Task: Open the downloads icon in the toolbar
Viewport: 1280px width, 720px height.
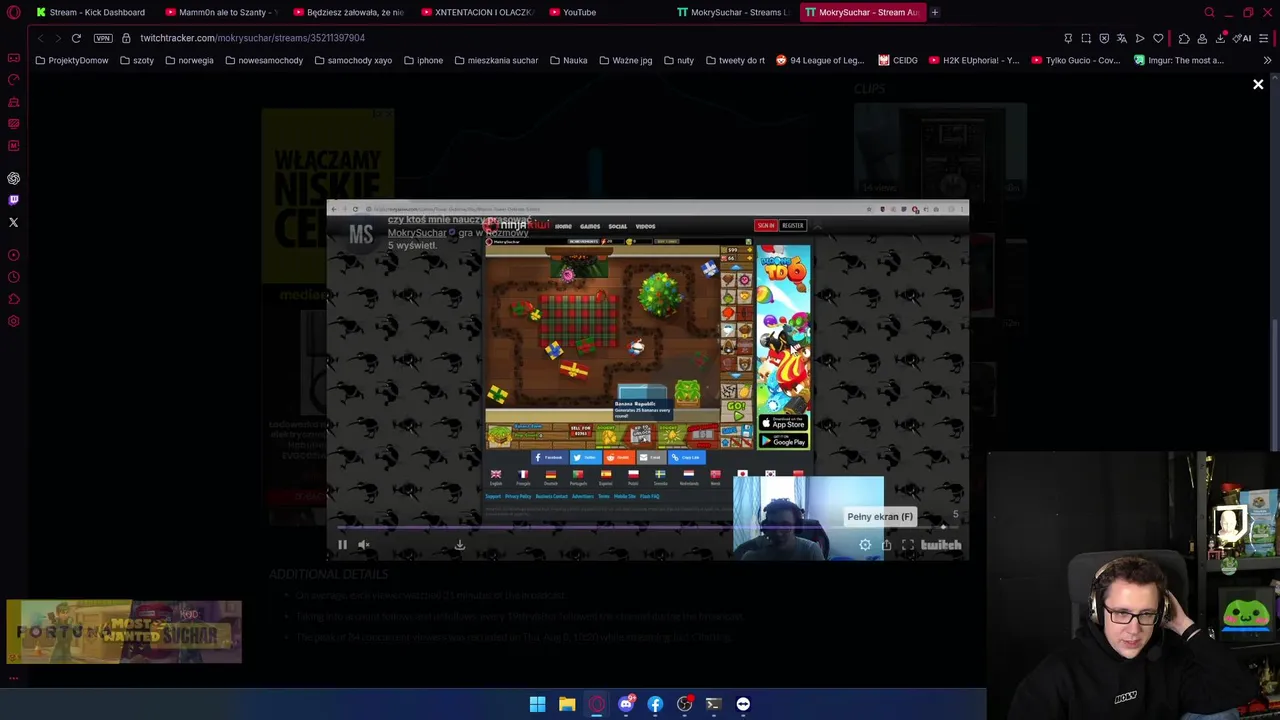Action: 1220,38
